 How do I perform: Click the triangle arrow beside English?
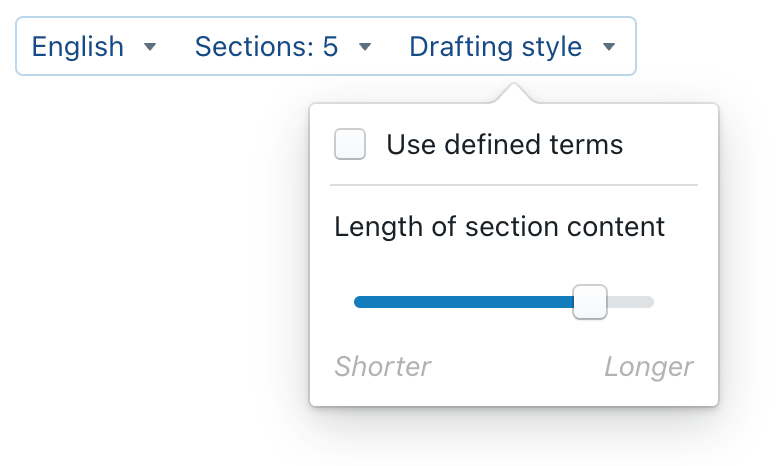(x=150, y=47)
